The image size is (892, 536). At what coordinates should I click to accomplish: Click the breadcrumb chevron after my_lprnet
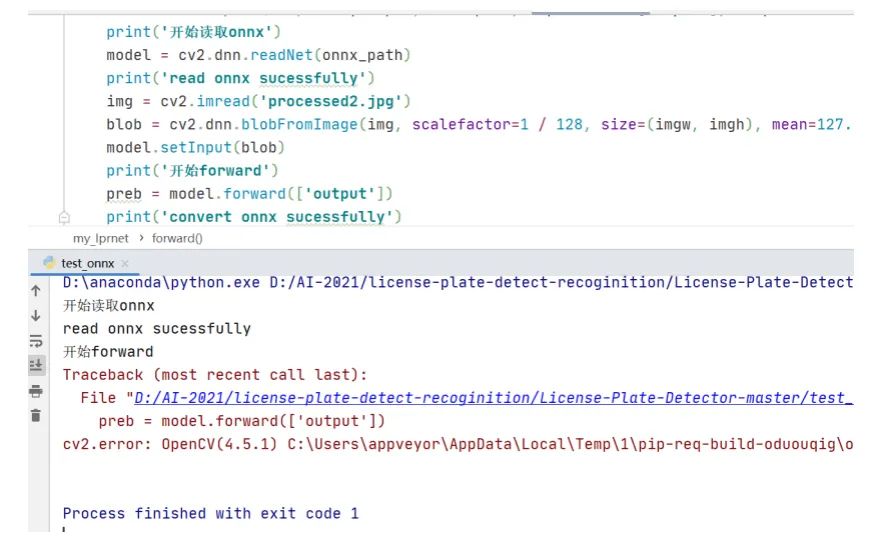point(141,238)
